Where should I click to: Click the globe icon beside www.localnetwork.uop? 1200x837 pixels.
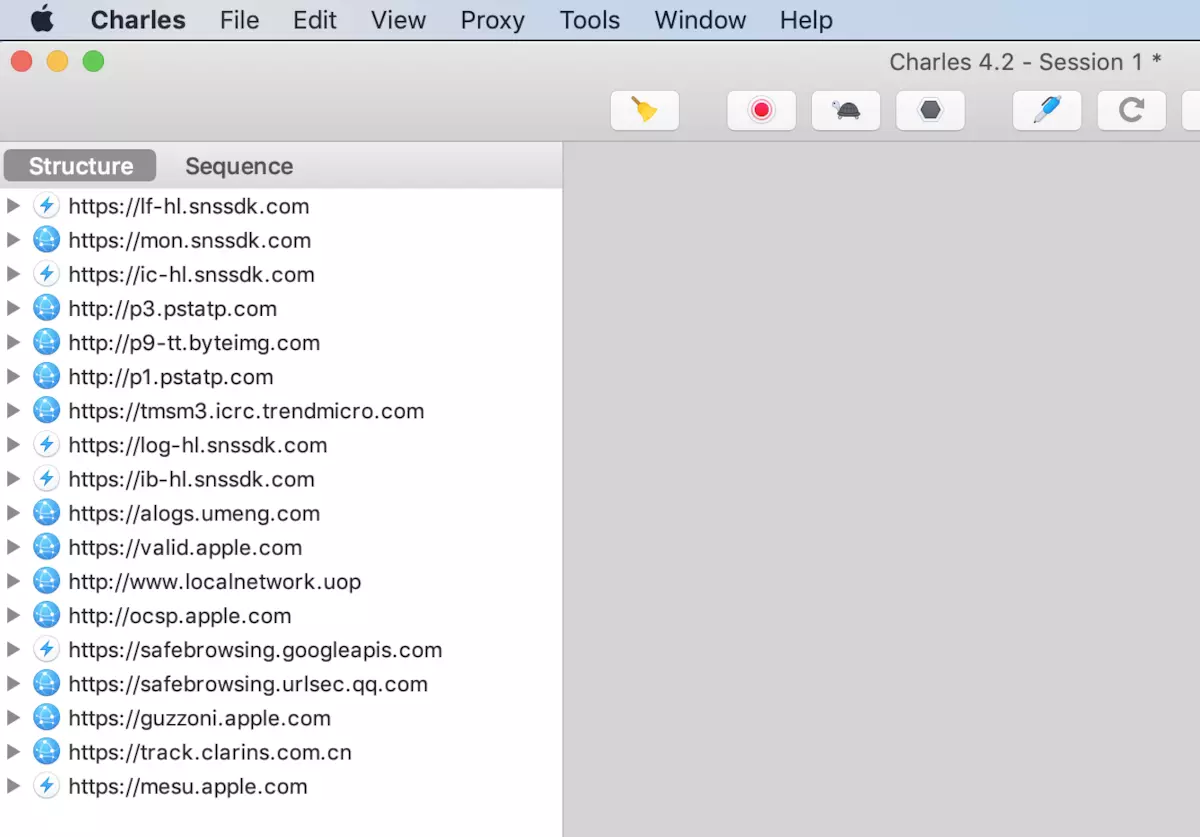pyautogui.click(x=46, y=581)
